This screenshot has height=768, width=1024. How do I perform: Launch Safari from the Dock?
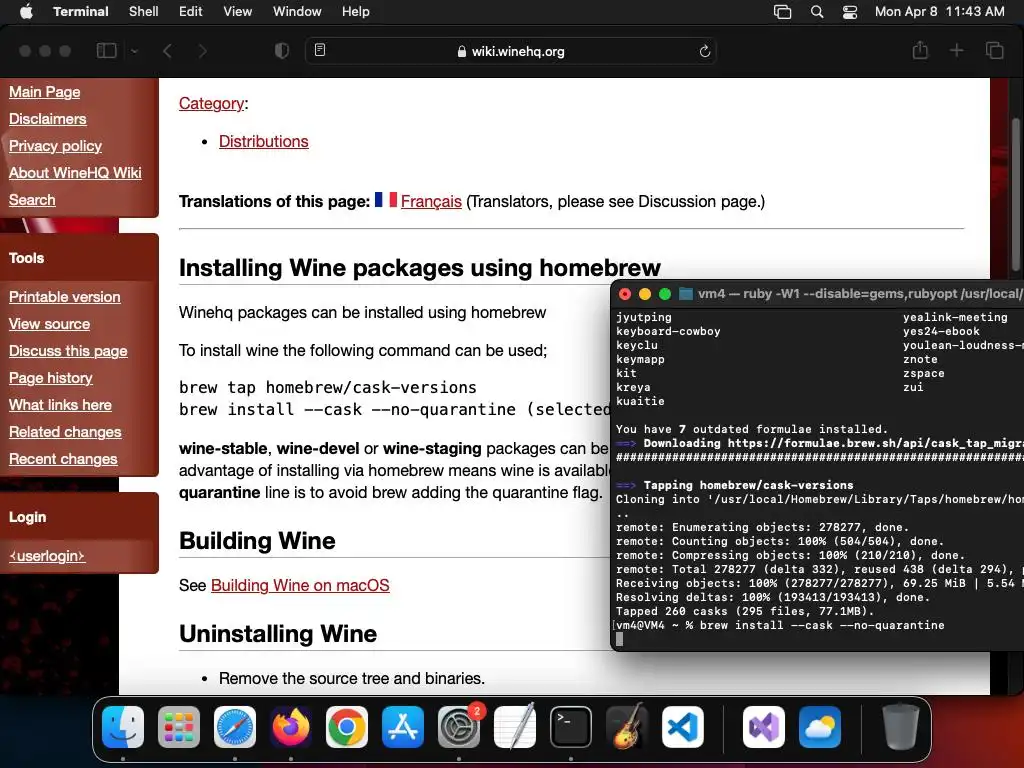(x=235, y=727)
